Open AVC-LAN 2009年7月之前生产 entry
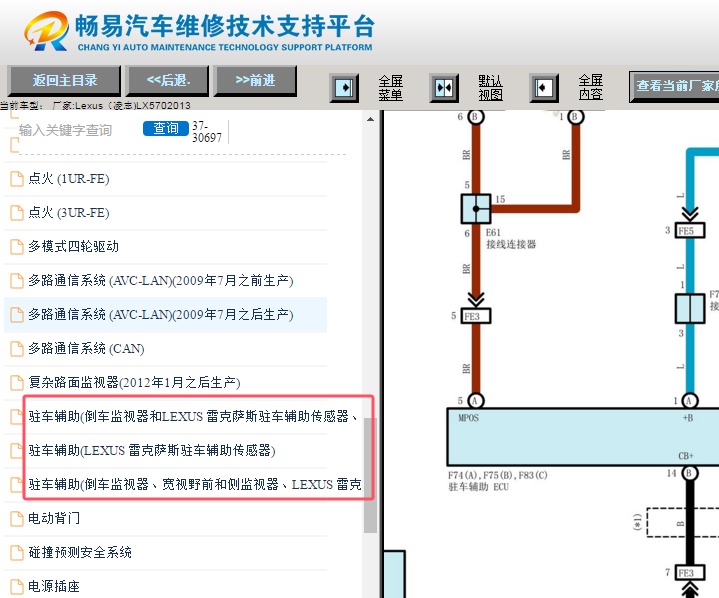This screenshot has height=598, width=719. [160, 281]
